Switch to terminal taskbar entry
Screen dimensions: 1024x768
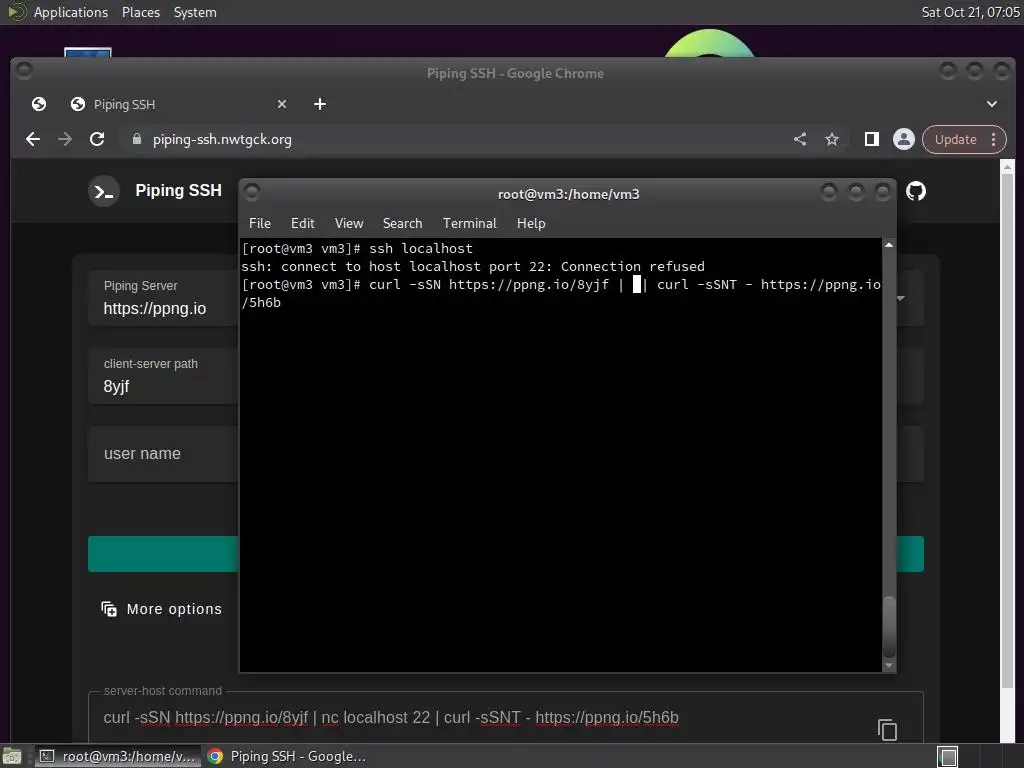[x=116, y=756]
